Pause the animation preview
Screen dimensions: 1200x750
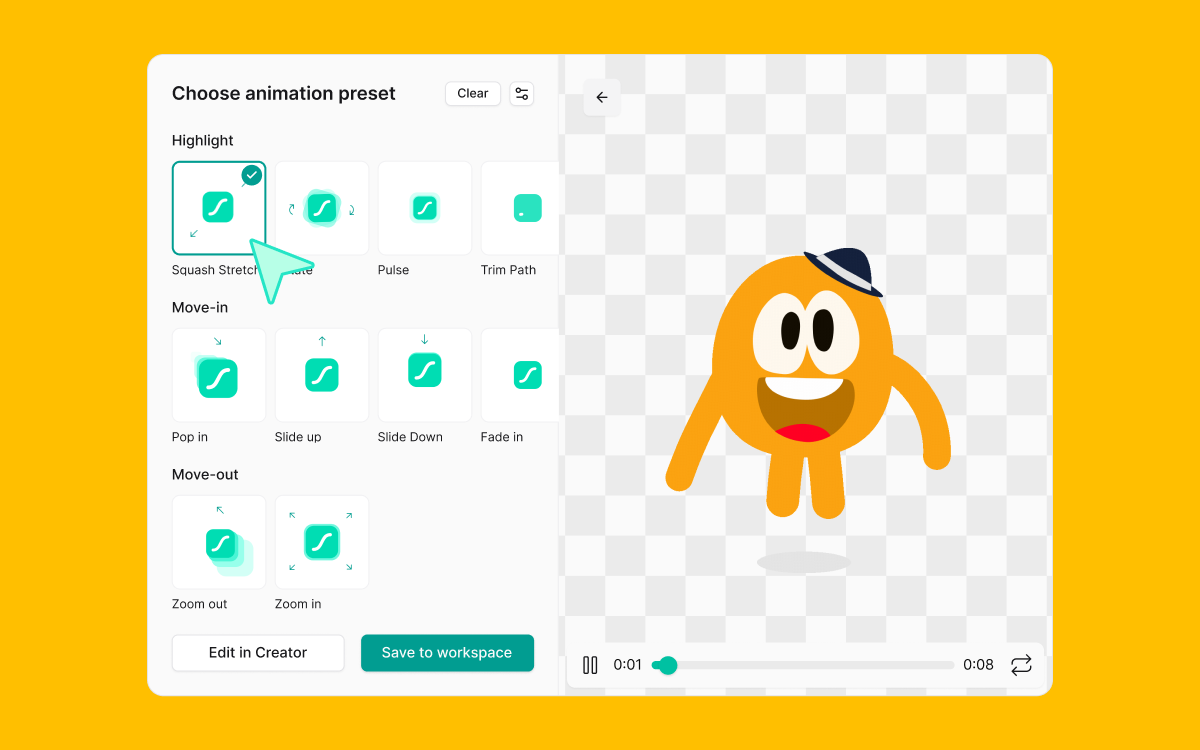pyautogui.click(x=590, y=665)
